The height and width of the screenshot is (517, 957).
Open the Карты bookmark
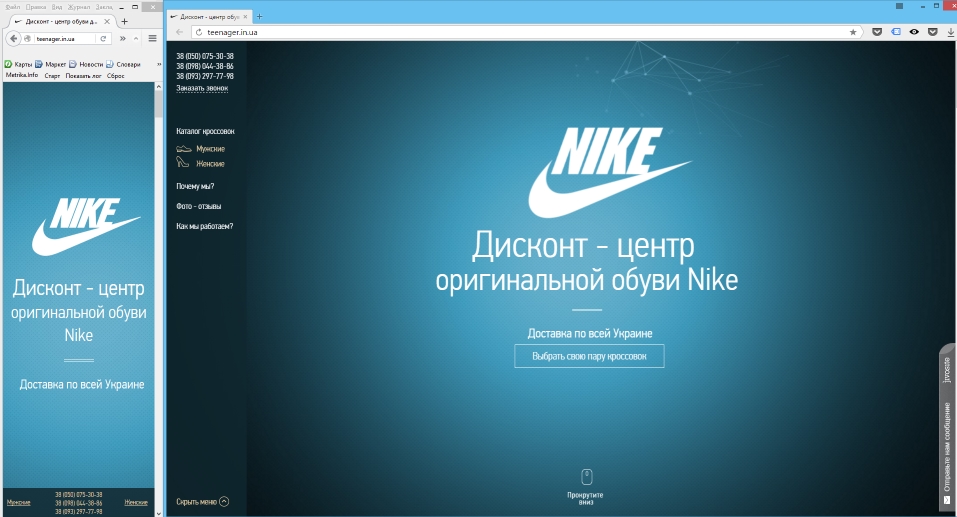tap(19, 64)
